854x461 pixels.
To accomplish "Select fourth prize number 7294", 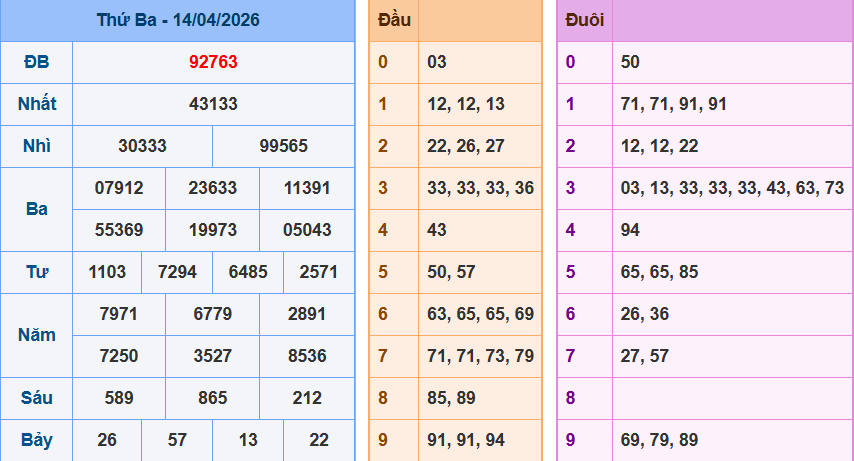I will point(177,272).
